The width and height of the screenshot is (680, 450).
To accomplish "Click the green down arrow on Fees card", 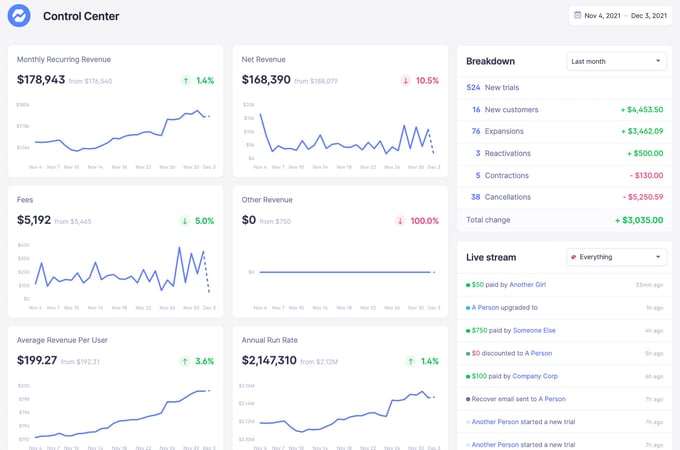I will tap(186, 221).
